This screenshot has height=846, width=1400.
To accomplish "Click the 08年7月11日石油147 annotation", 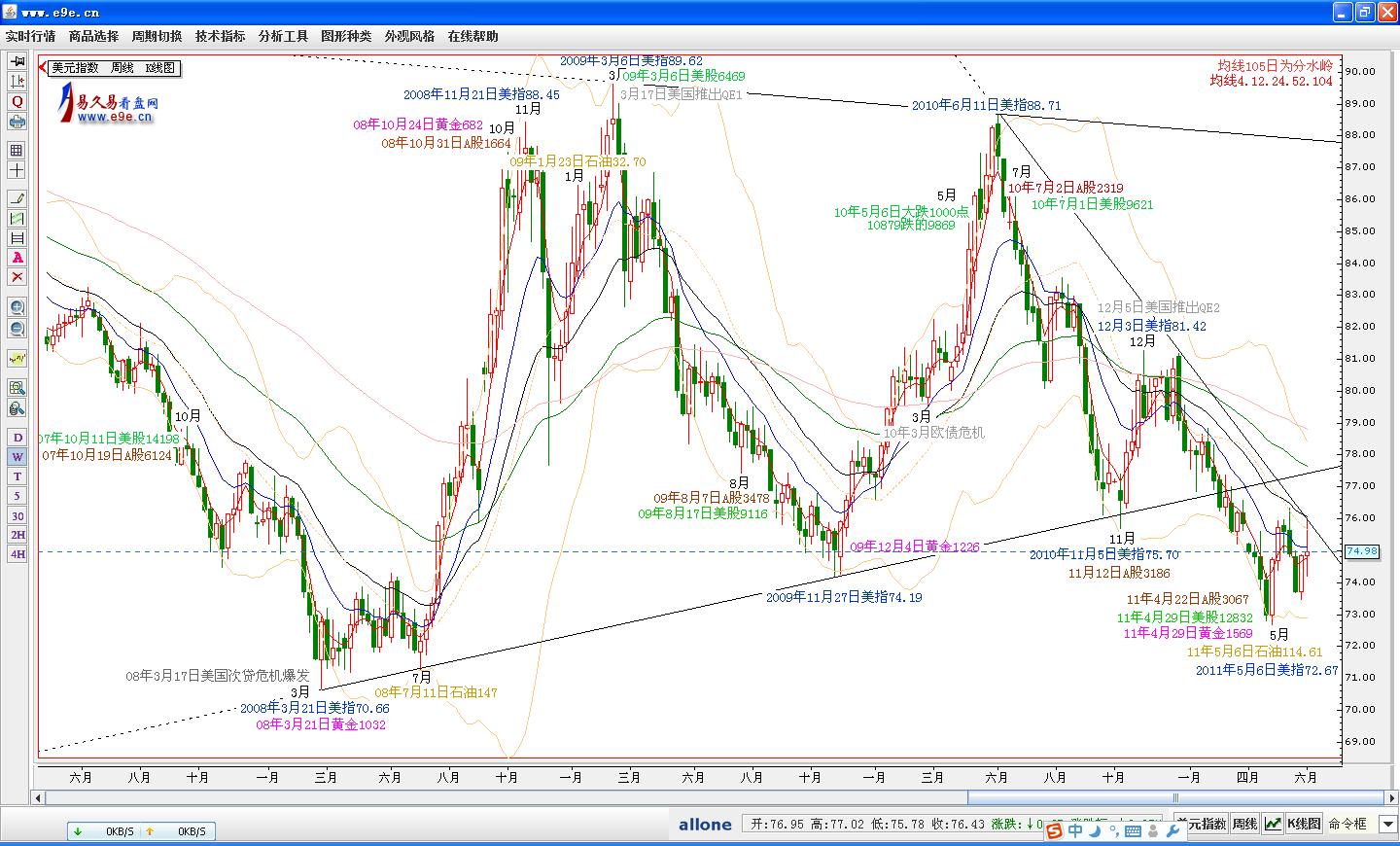I will tap(437, 692).
